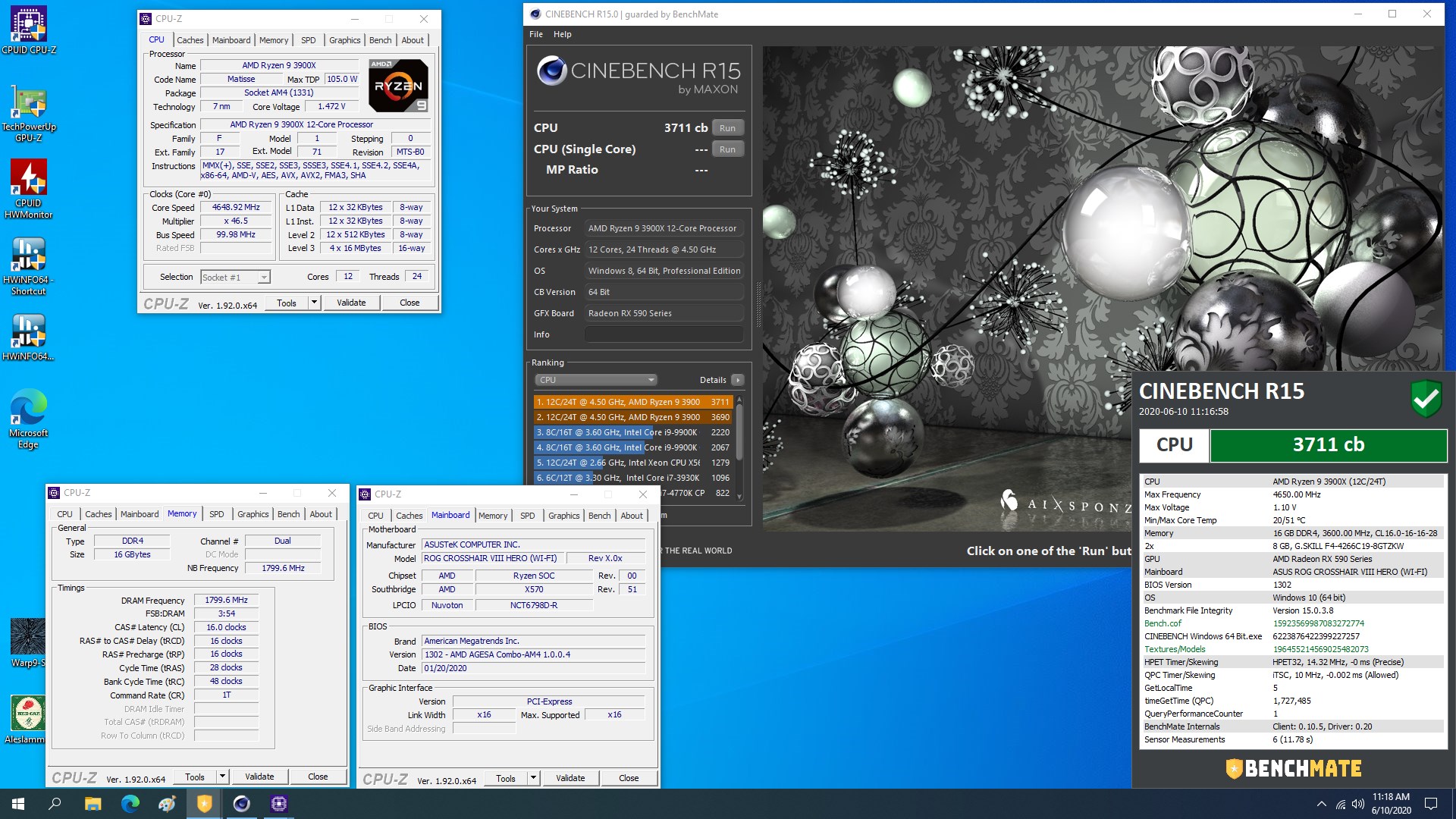Open notification center icon
This screenshot has height=819, width=1456.
(1431, 804)
